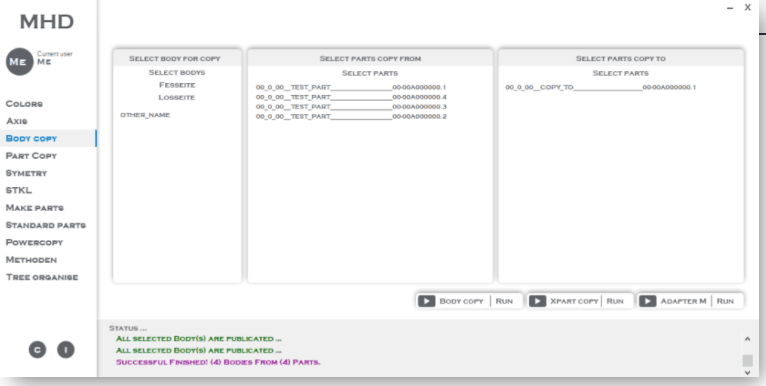Open the Axis section
766x386 pixels.
(17, 121)
